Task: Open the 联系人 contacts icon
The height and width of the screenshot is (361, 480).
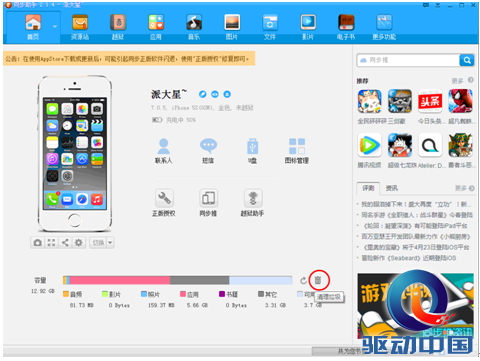Action: click(x=163, y=151)
